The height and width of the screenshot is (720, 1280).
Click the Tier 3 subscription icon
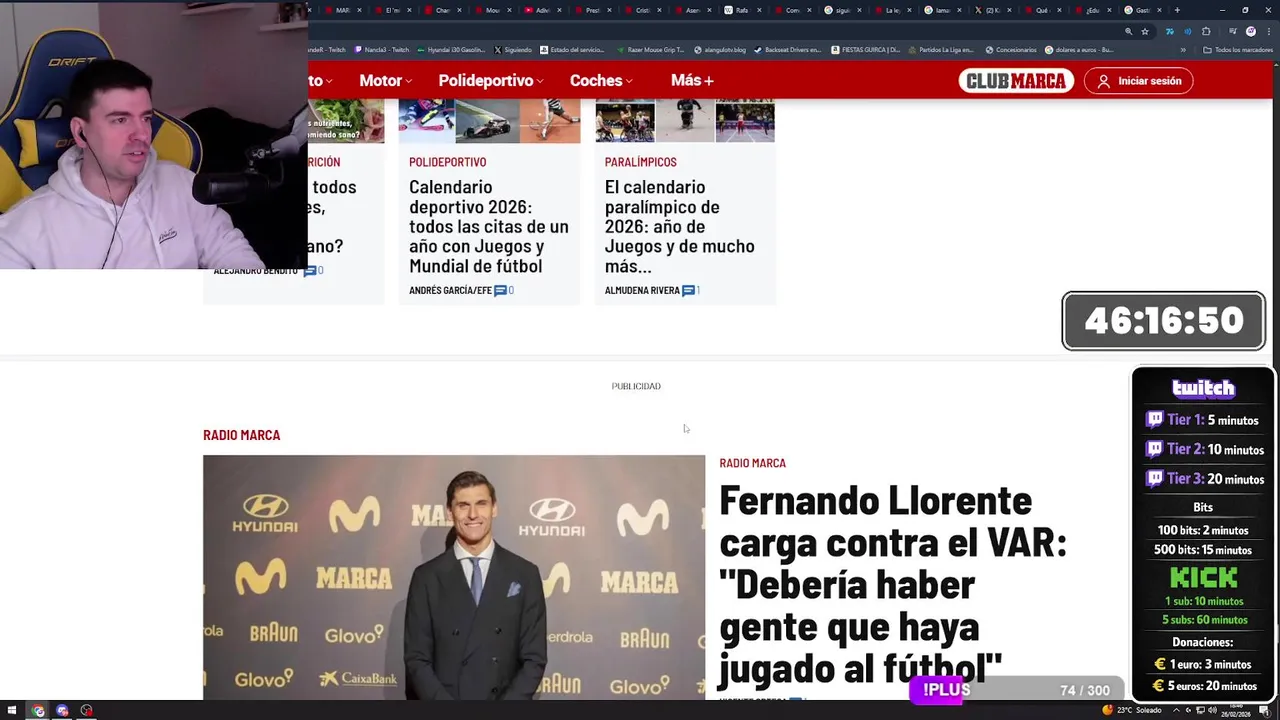pos(1154,478)
